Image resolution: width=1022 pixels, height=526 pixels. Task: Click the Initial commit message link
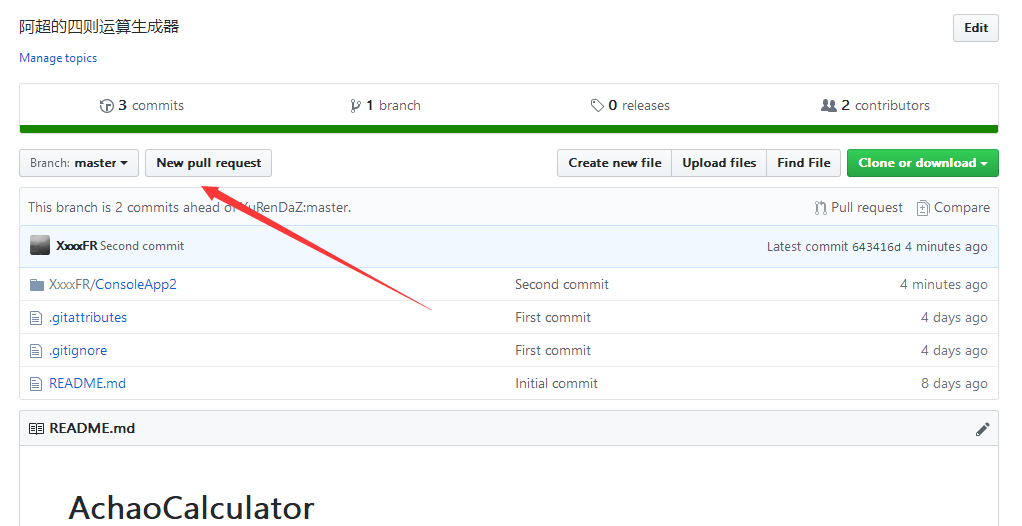pyautogui.click(x=556, y=384)
